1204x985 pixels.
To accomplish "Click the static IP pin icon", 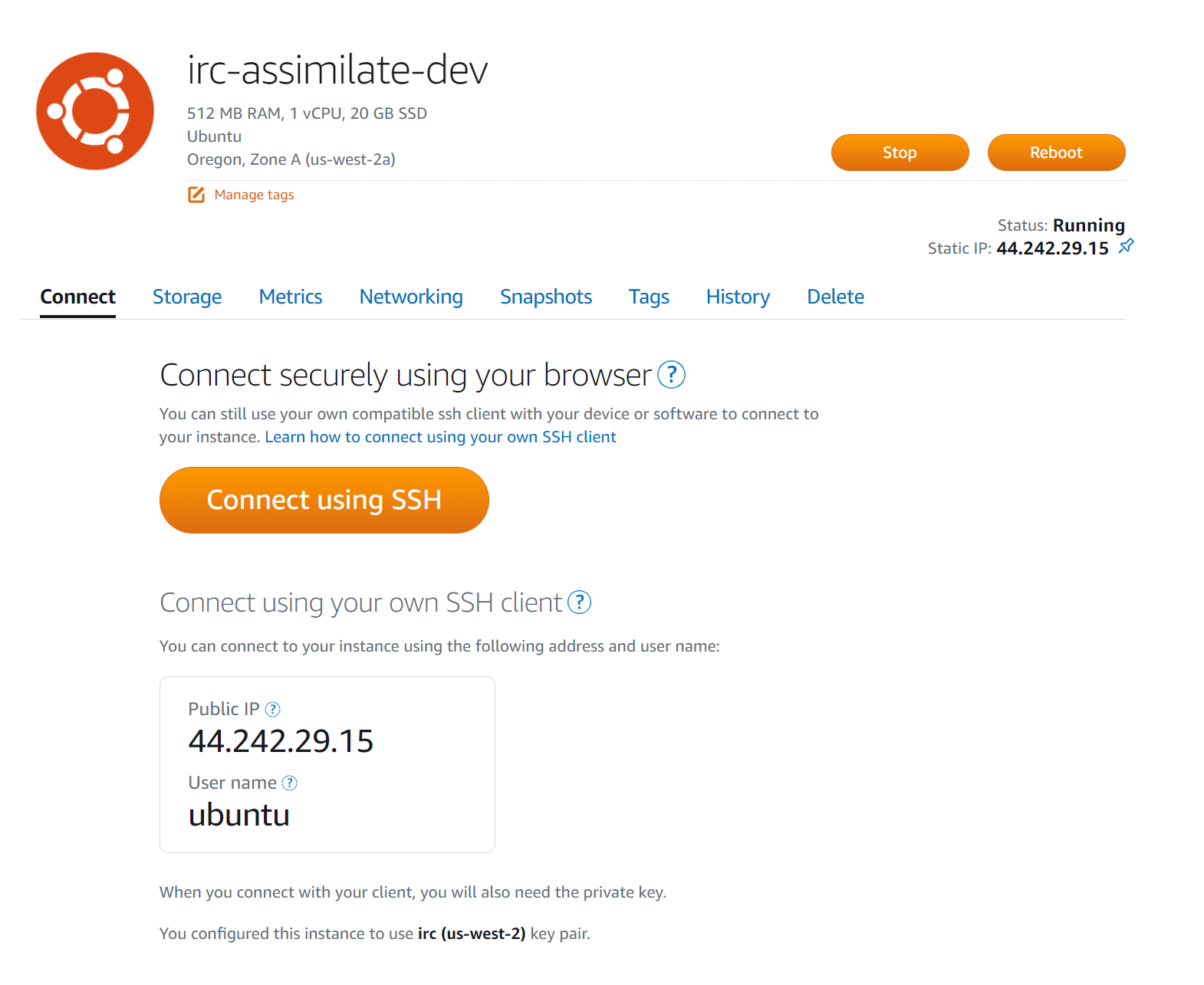I will point(1126,246).
